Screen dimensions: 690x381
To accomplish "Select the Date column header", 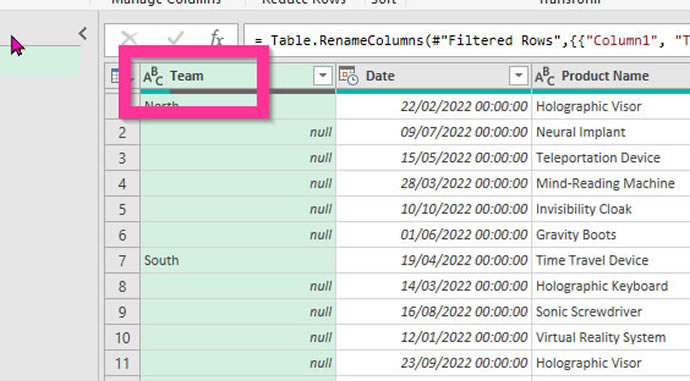I will 433,76.
